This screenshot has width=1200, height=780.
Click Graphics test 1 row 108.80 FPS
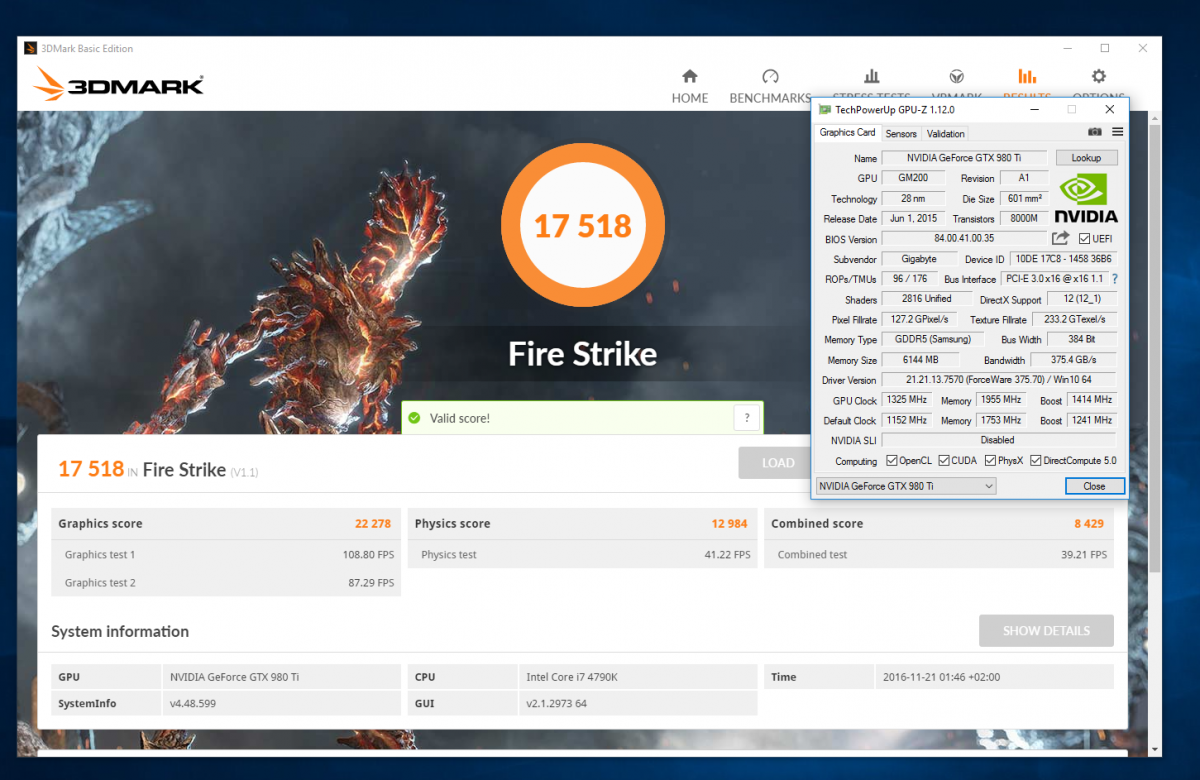pos(226,554)
